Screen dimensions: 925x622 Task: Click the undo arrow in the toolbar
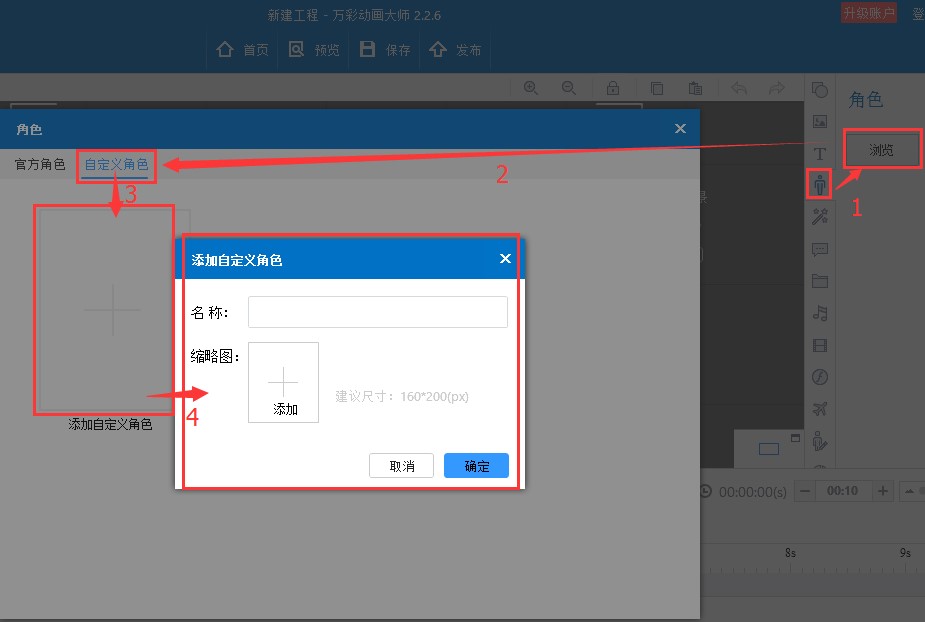[x=737, y=88]
